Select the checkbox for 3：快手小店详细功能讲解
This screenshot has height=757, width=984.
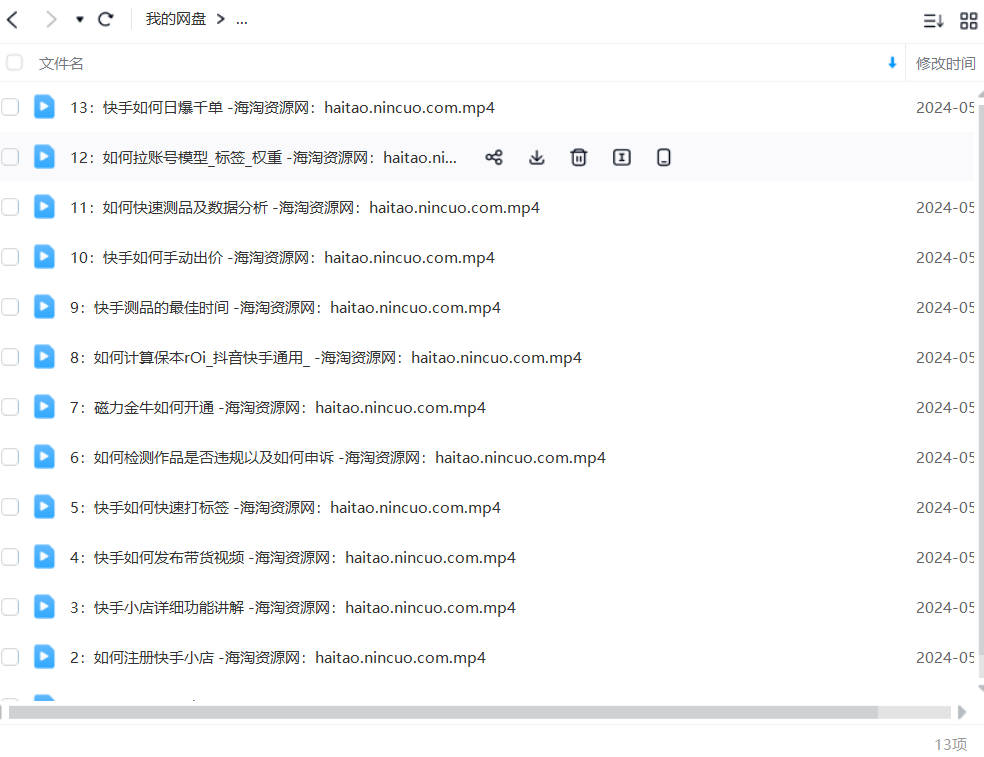point(10,607)
